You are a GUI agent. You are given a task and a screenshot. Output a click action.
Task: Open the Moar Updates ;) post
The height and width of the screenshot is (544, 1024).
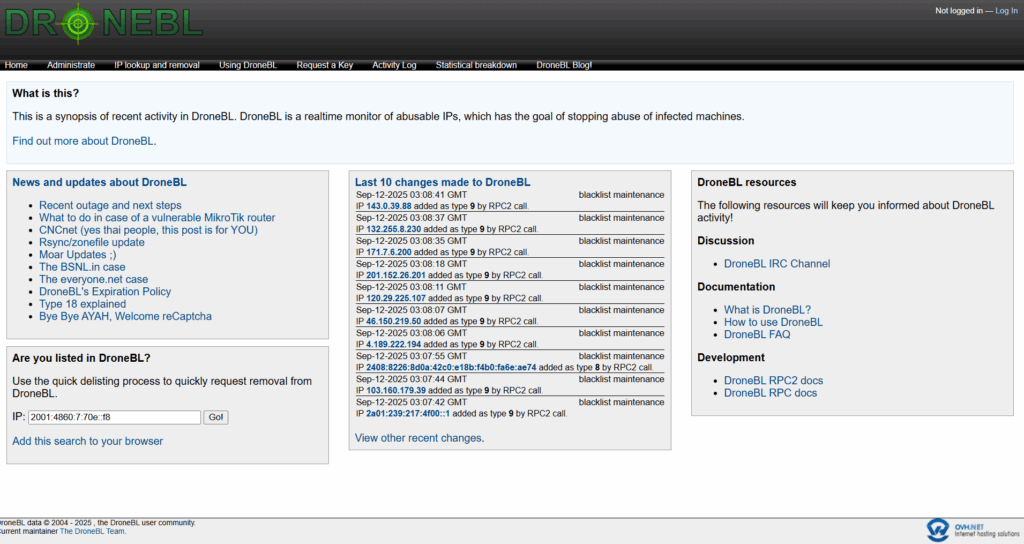tap(78, 255)
